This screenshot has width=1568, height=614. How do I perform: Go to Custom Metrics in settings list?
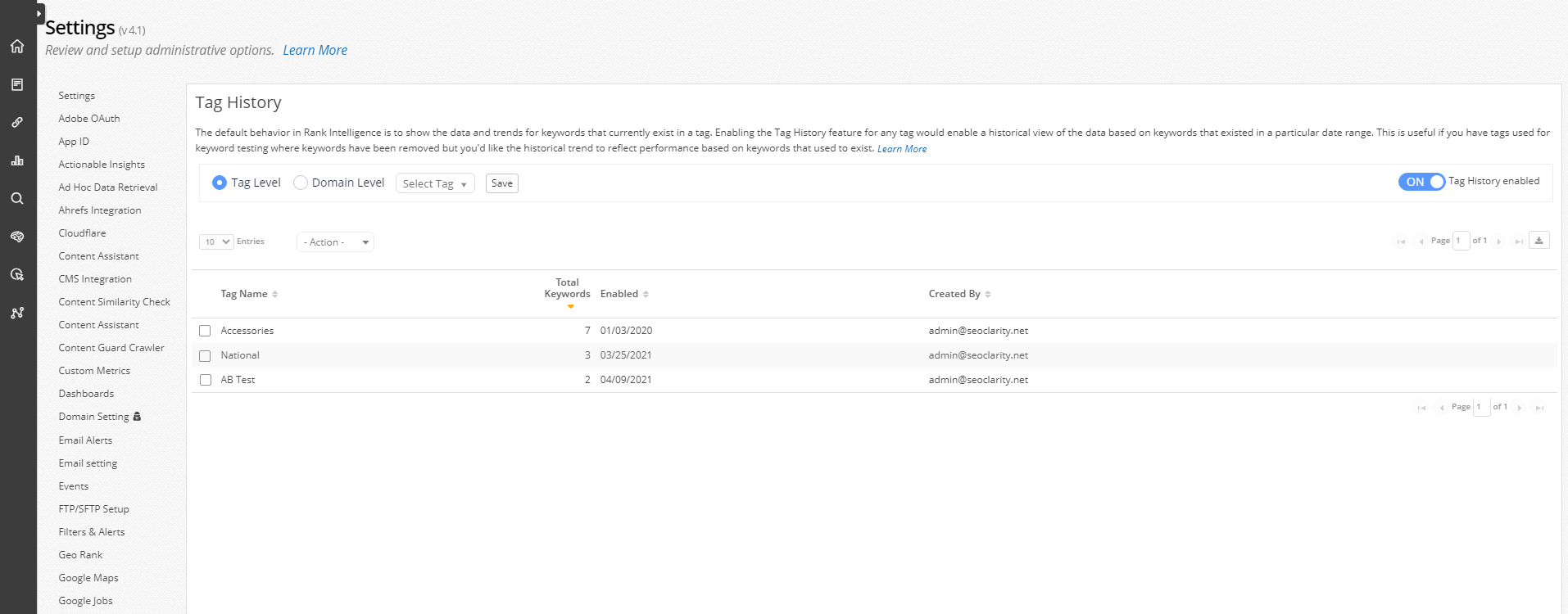point(94,371)
